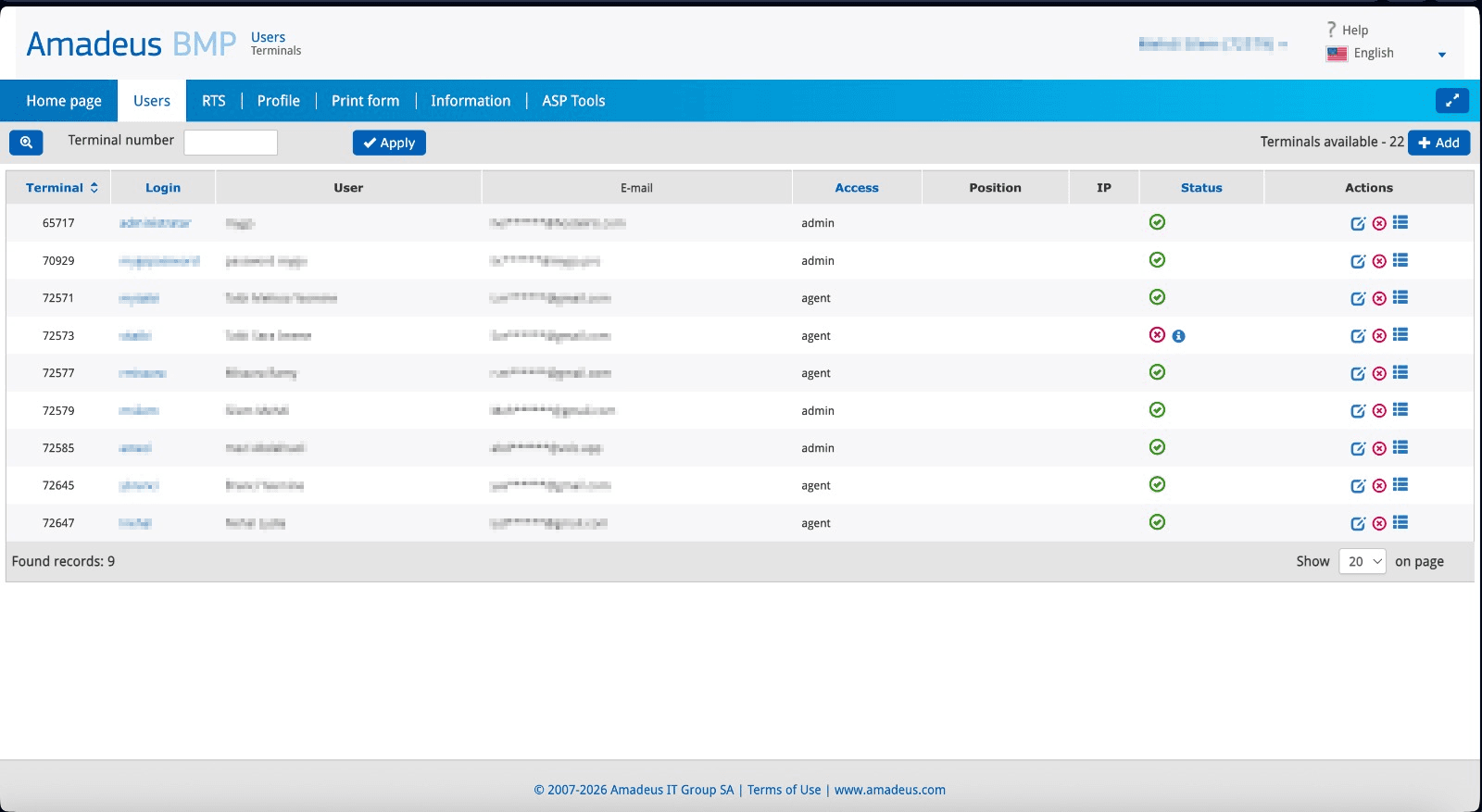Image resolution: width=1482 pixels, height=812 pixels.
Task: Open the Profile menu item
Action: click(x=279, y=101)
